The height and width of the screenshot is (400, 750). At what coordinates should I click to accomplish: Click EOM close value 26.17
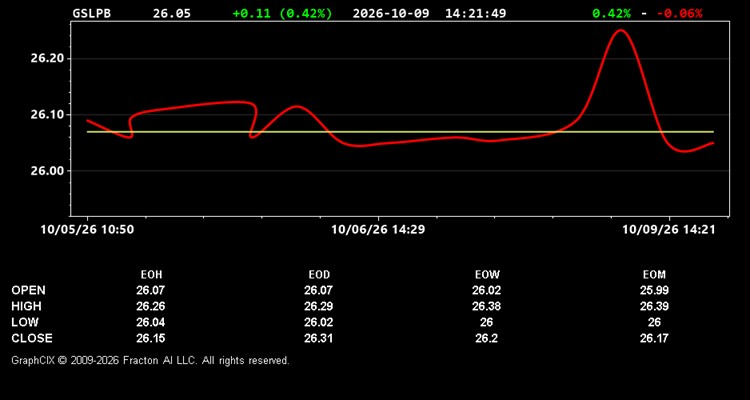tap(654, 338)
